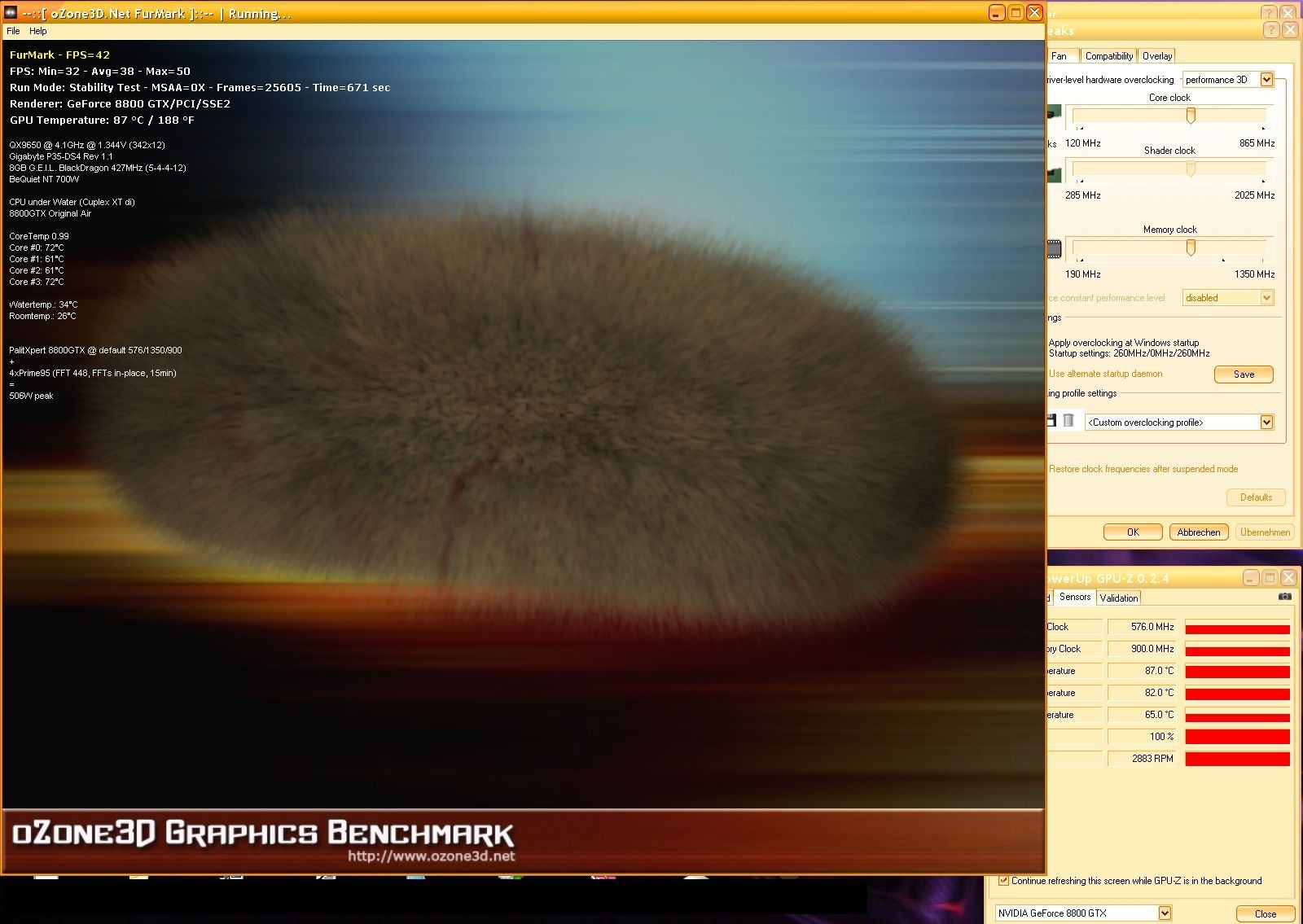Click the greyed Shader clock slider handle
Viewport: 1303px width, 924px height.
[1191, 169]
